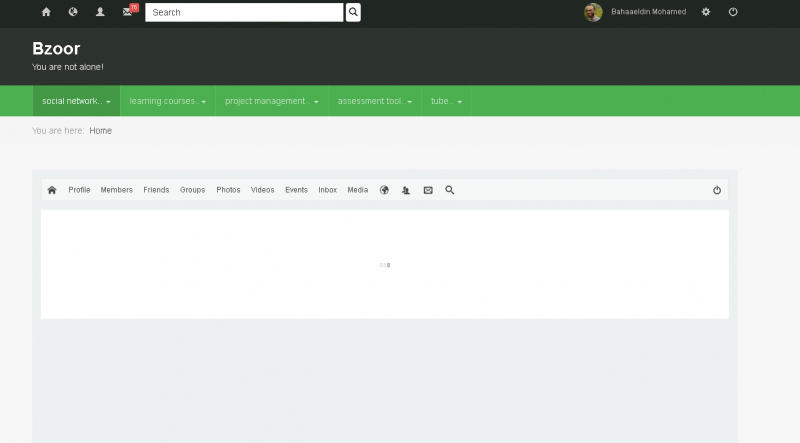Click the Bzoor site title

[56, 48]
